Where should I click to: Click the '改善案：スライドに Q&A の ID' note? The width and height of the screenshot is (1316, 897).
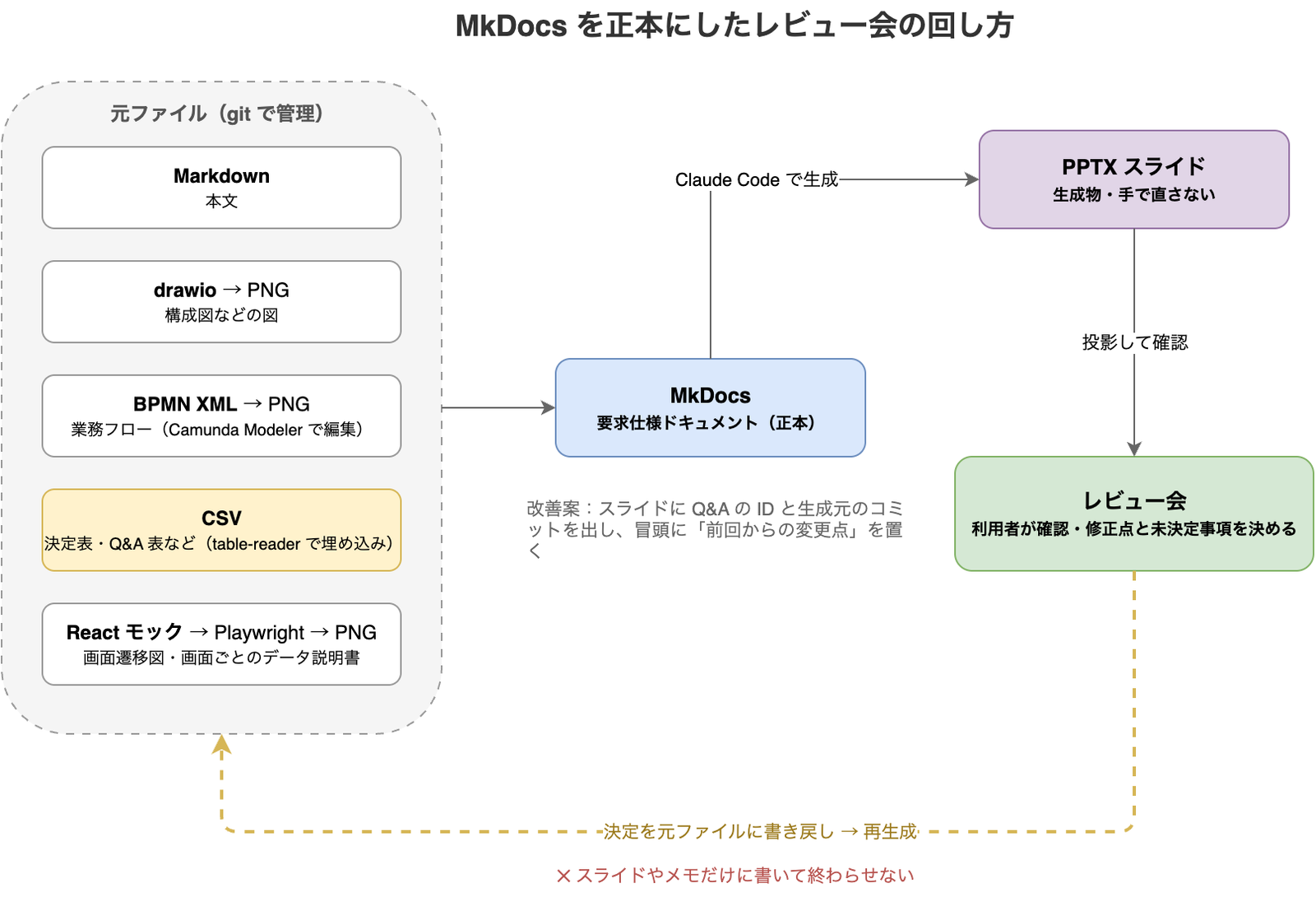click(715, 529)
